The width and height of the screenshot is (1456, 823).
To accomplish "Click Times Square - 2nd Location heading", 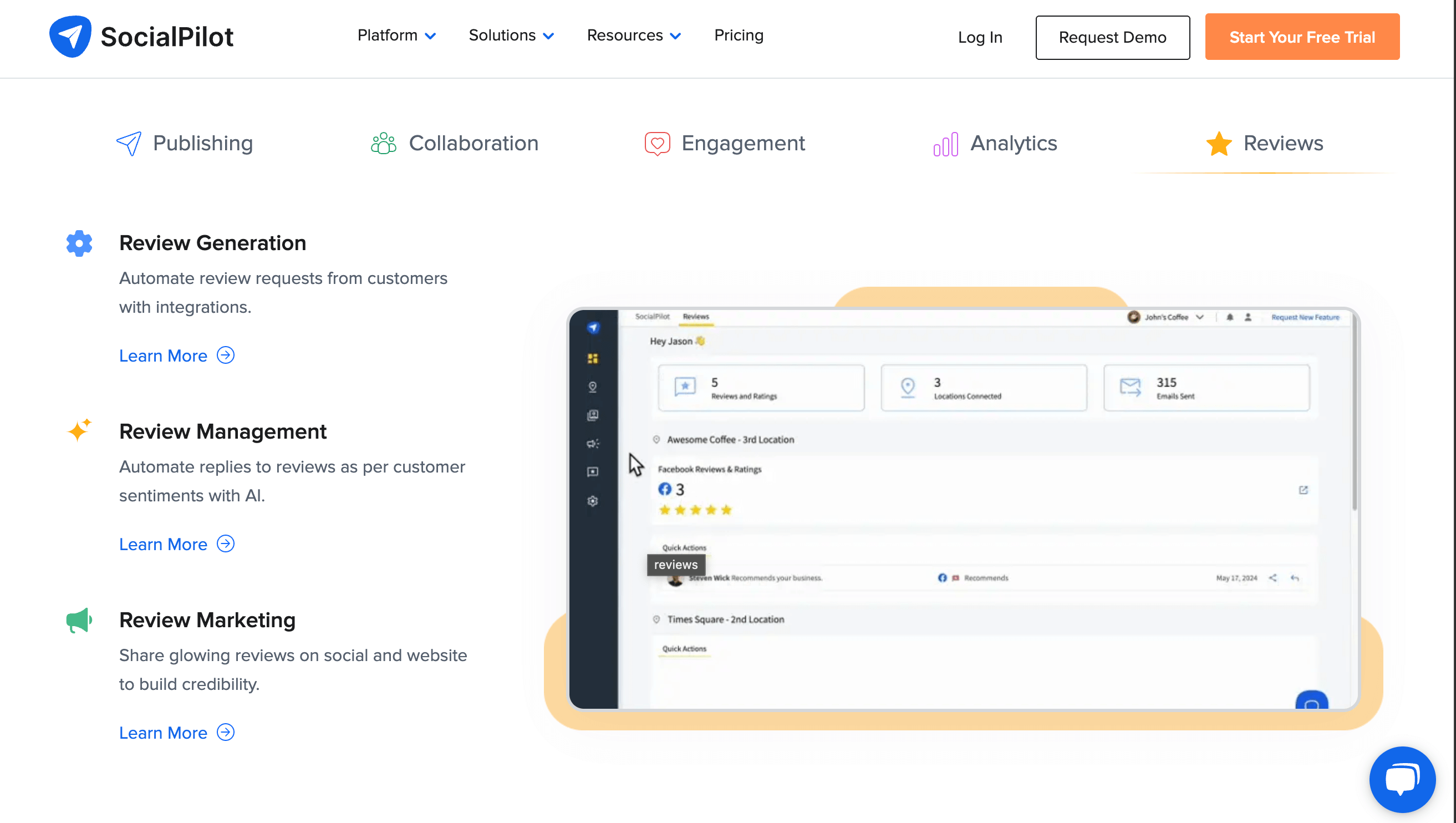I will pyautogui.click(x=726, y=619).
